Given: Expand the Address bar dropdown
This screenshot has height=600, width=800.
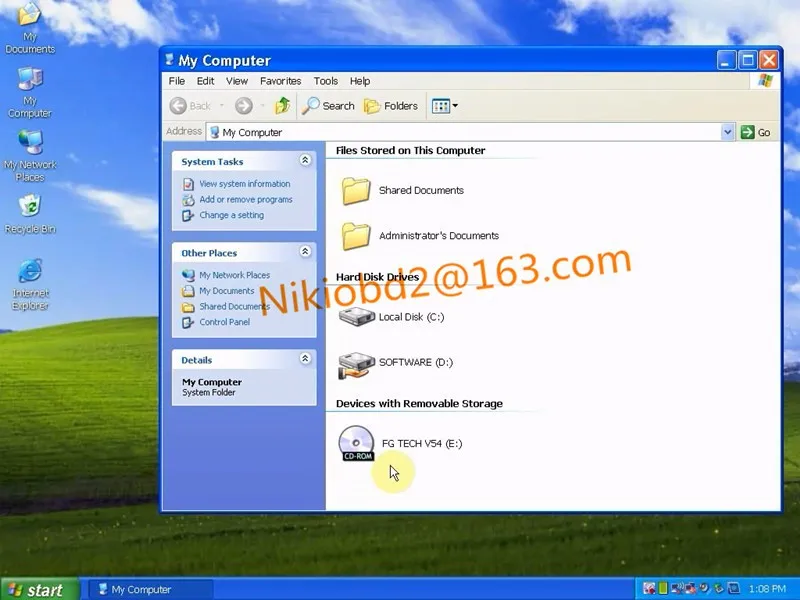Looking at the screenshot, I should pos(728,132).
